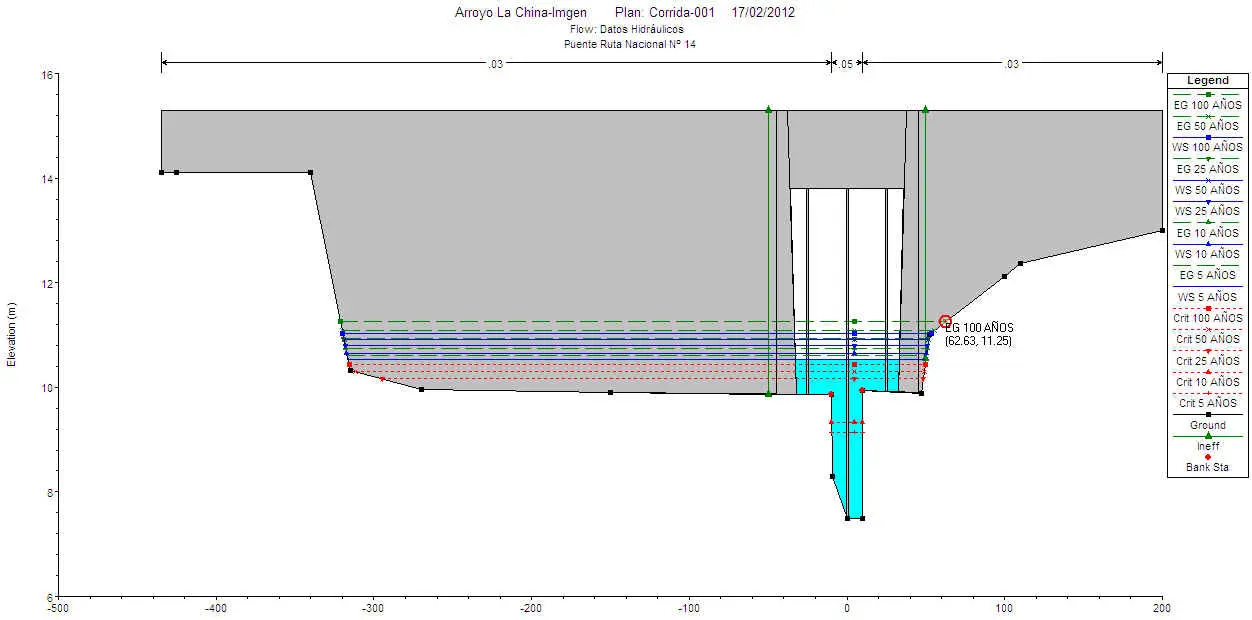Viewport: 1252px width, 620px height.
Task: Select the WS 50 AÑOS legend item
Action: click(1207, 190)
